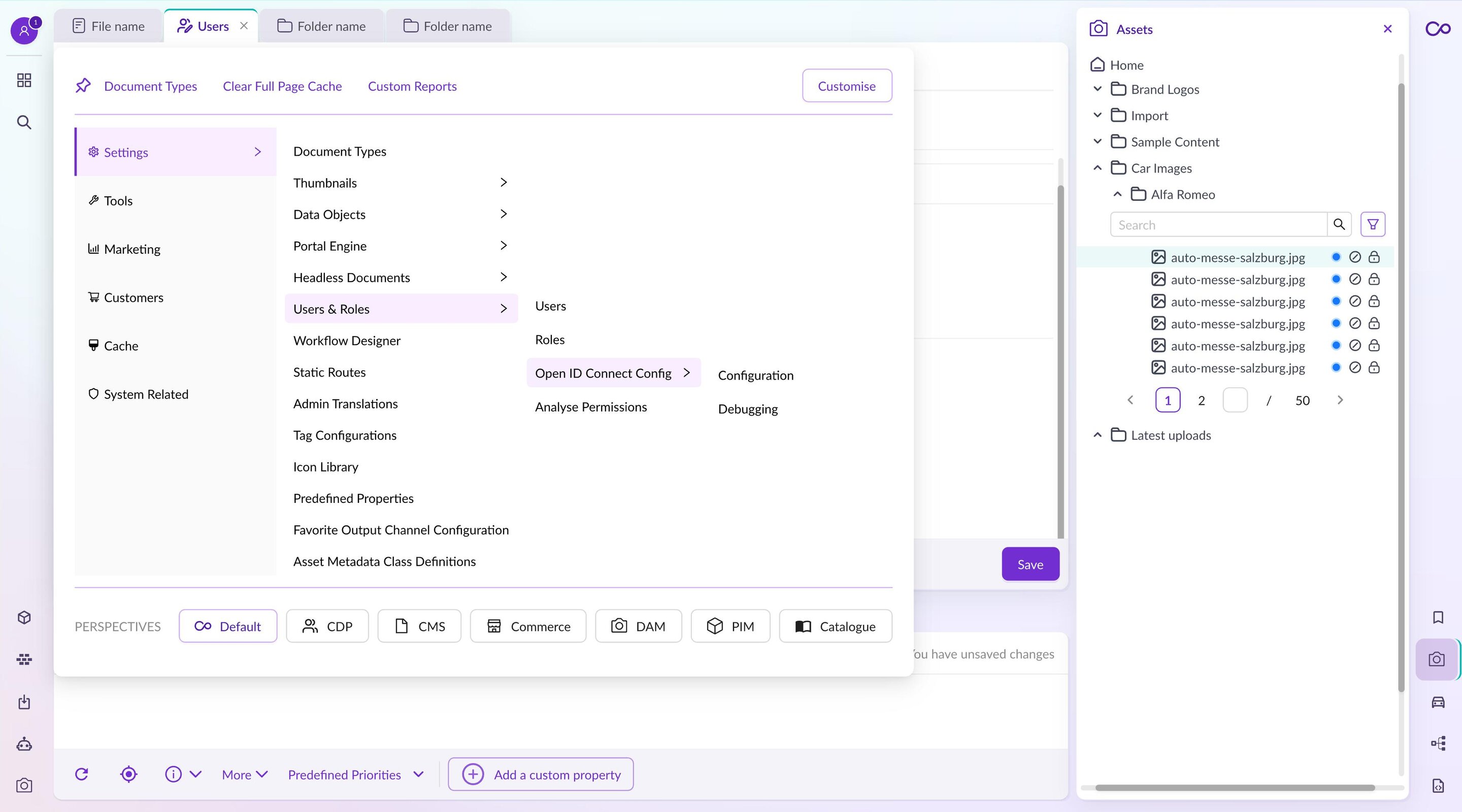Click the robot icon in left sidebar
The width and height of the screenshot is (1462, 812).
click(x=24, y=744)
